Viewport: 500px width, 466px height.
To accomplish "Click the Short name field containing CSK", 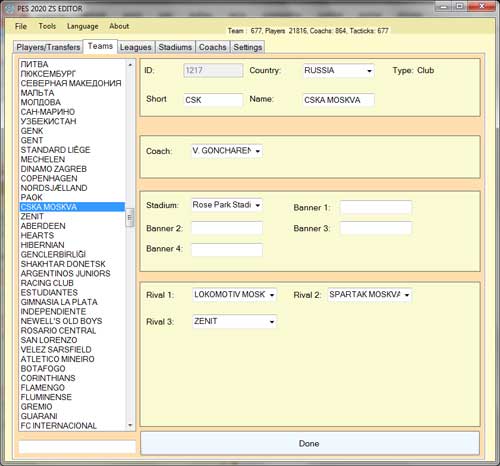I will (x=213, y=100).
